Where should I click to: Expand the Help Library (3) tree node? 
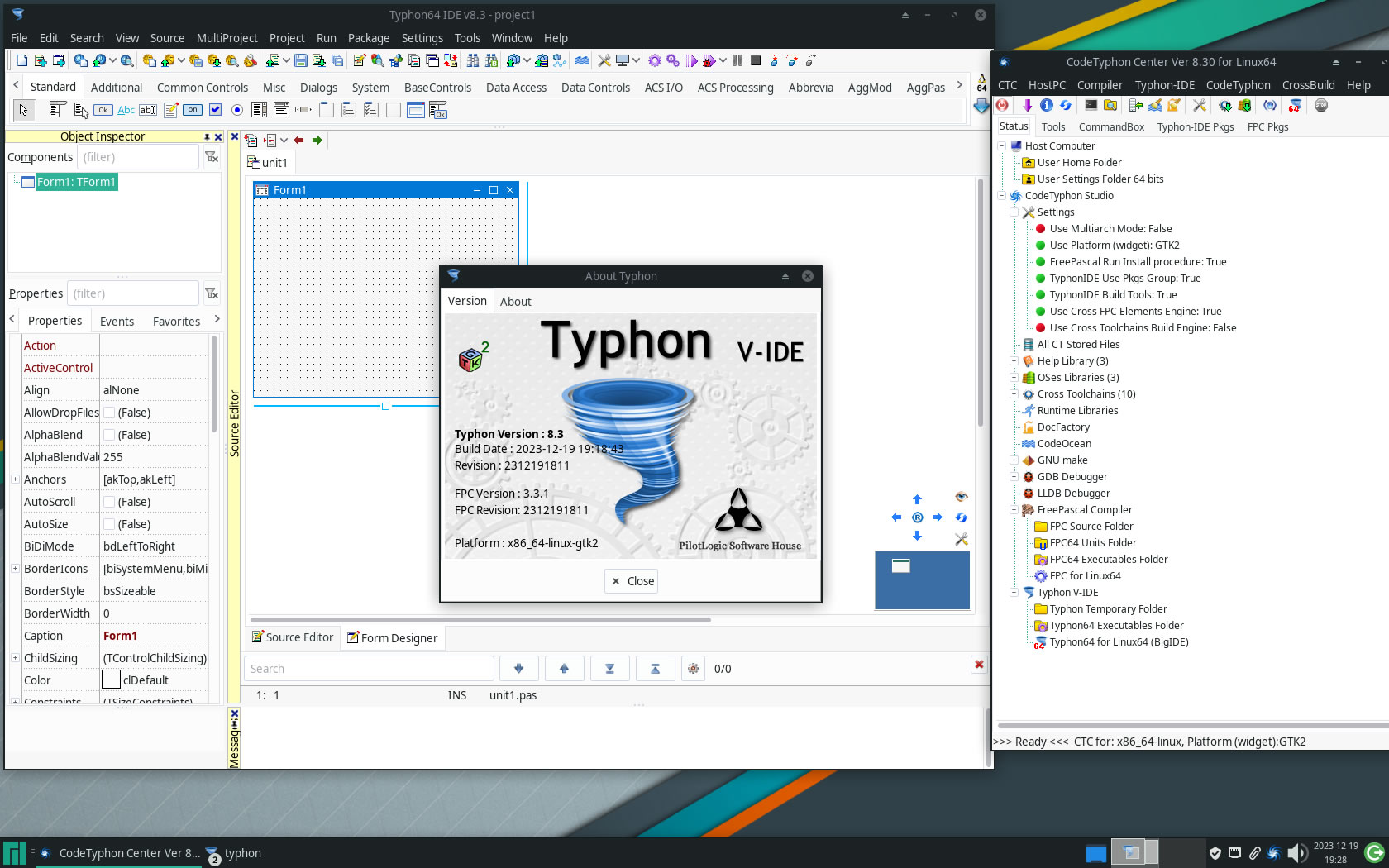point(1014,361)
